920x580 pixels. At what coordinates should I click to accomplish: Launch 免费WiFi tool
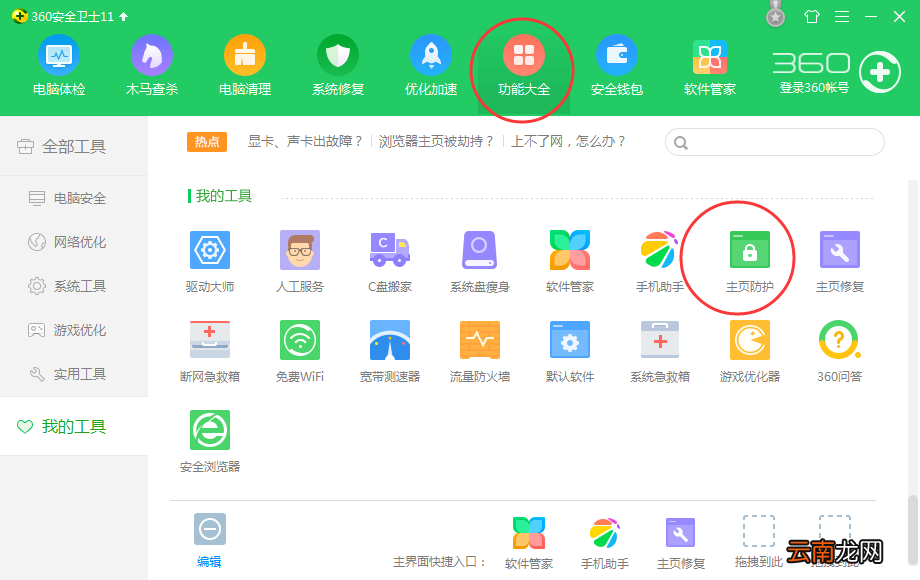coord(300,352)
